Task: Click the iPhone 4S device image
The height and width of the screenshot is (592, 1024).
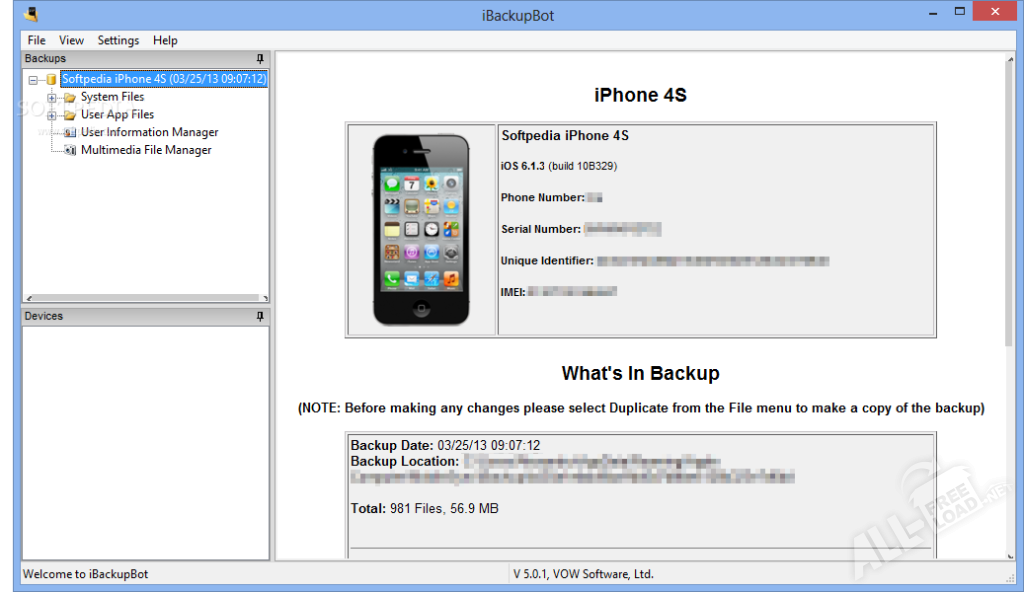Action: point(421,230)
